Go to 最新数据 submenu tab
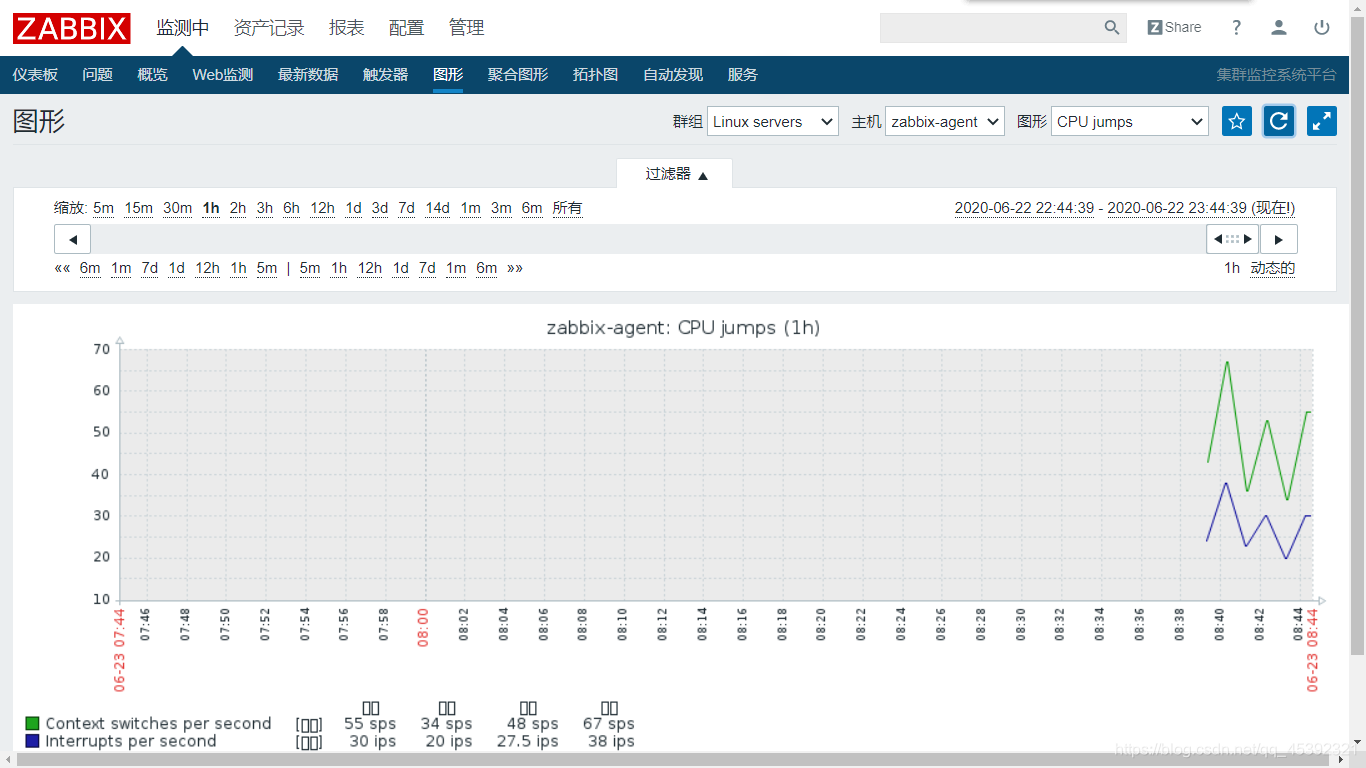Image resolution: width=1366 pixels, height=768 pixels. [308, 75]
